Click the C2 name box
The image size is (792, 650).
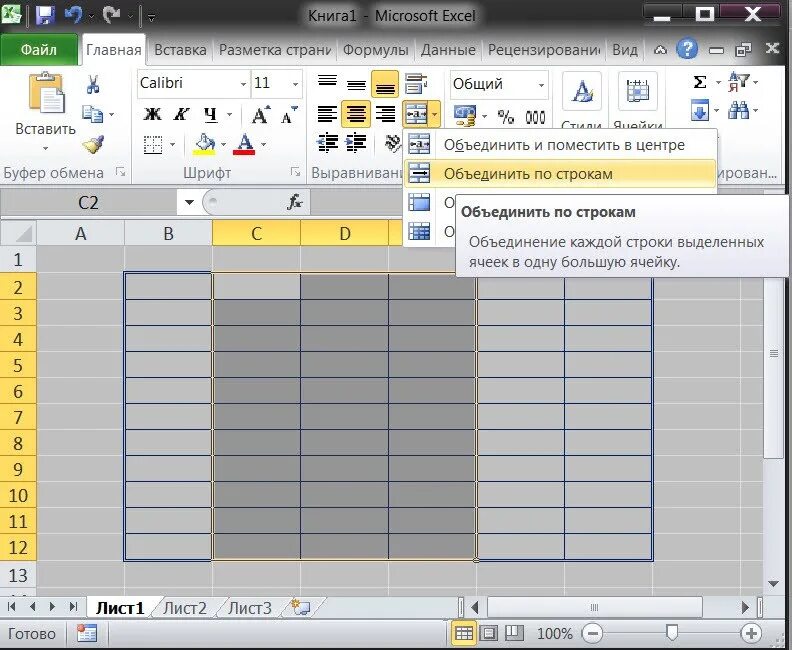tap(89, 203)
